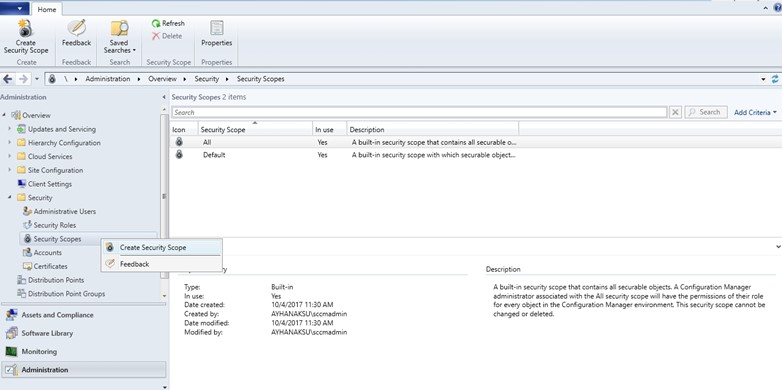Select Accounts in the tree
Image resolution: width=782 pixels, height=390 pixels.
[x=42, y=252]
